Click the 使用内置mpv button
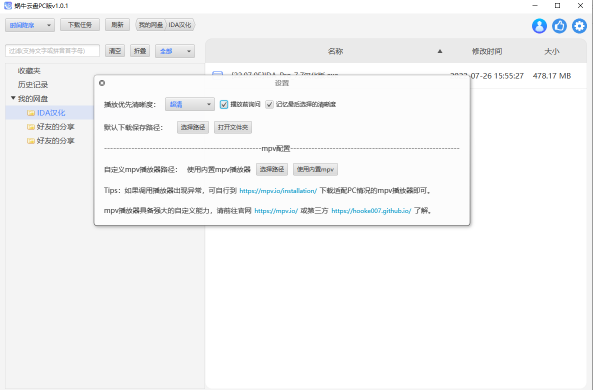 pyautogui.click(x=315, y=169)
